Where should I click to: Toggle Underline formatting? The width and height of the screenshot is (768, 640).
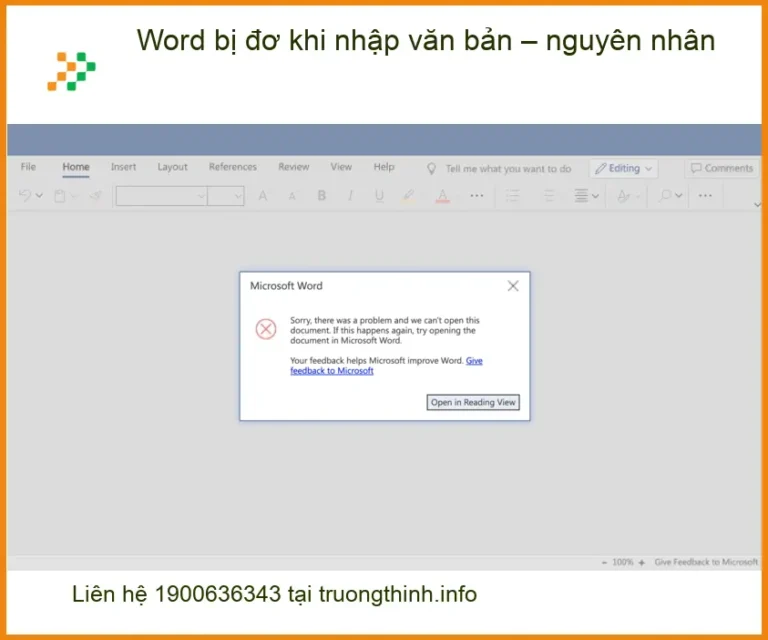(379, 196)
